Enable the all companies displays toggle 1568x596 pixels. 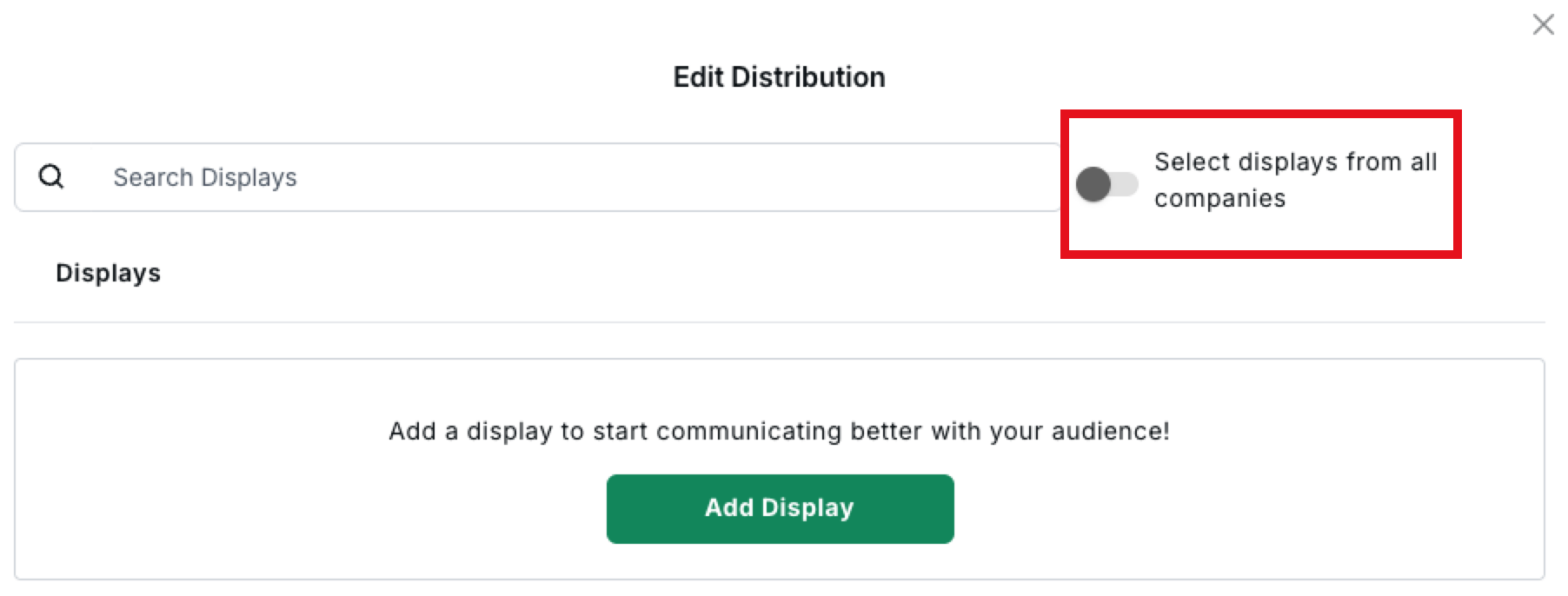pyautogui.click(x=1106, y=184)
